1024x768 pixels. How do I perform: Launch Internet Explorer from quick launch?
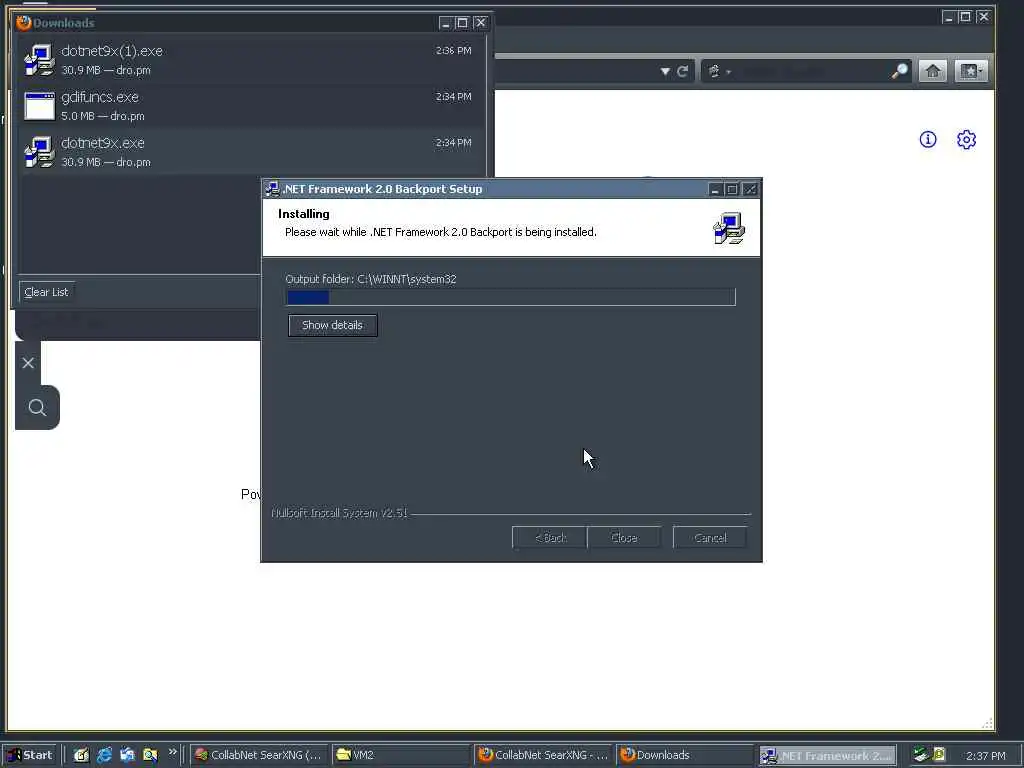click(x=104, y=755)
